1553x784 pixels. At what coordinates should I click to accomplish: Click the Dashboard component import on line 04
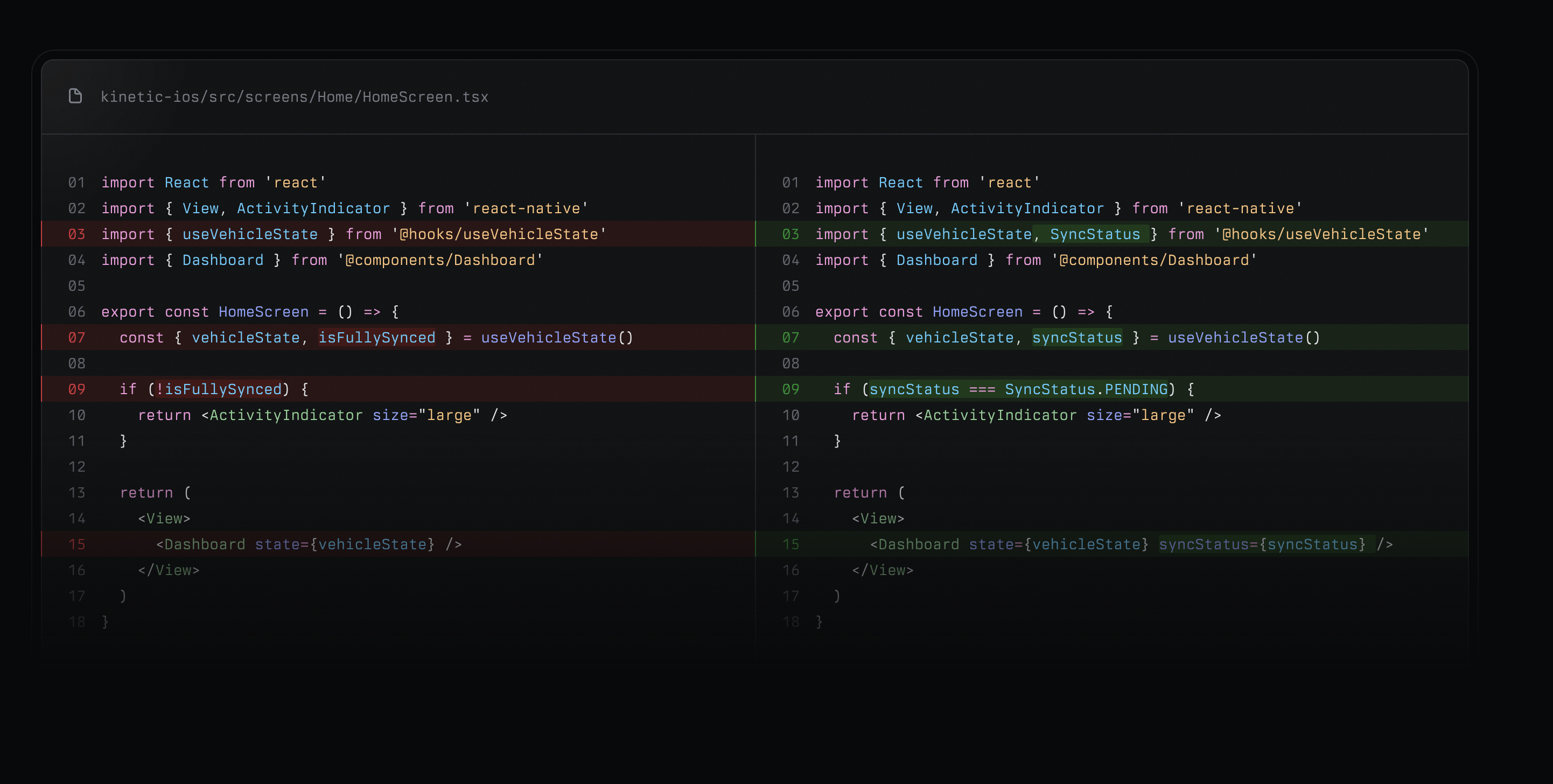click(x=321, y=260)
